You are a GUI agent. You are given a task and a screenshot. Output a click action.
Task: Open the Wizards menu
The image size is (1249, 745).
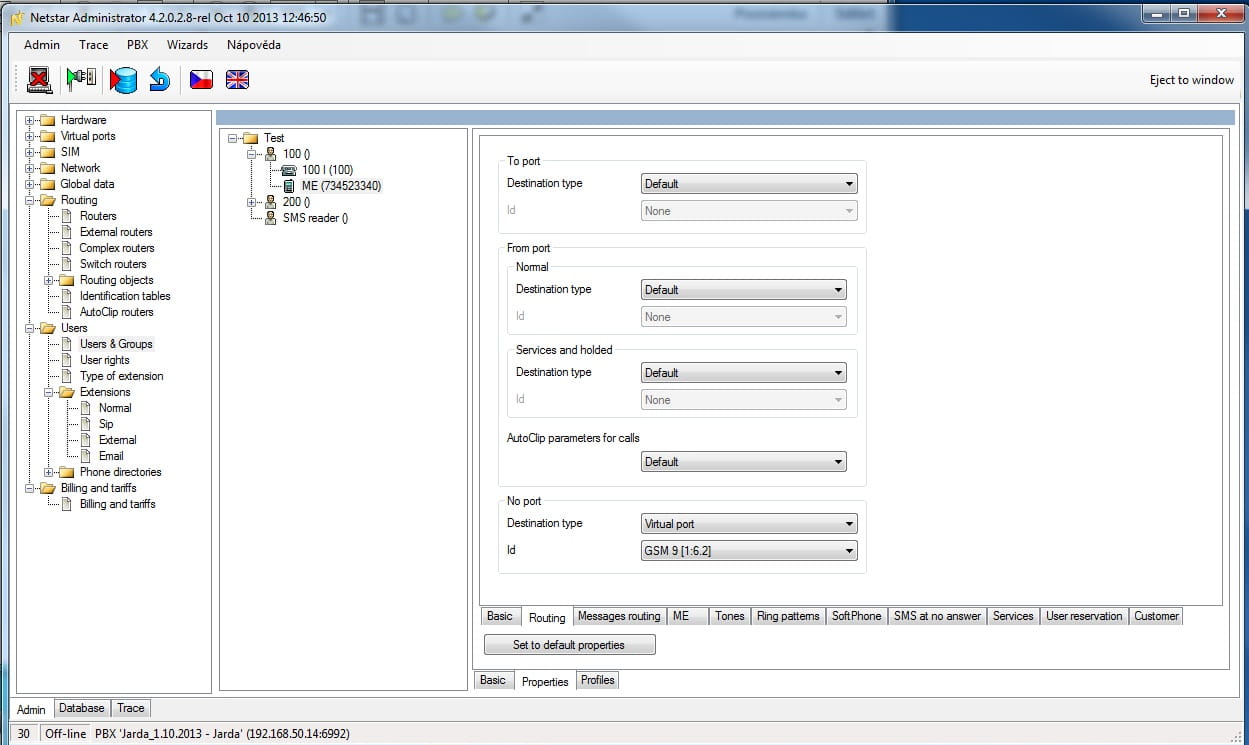click(187, 45)
